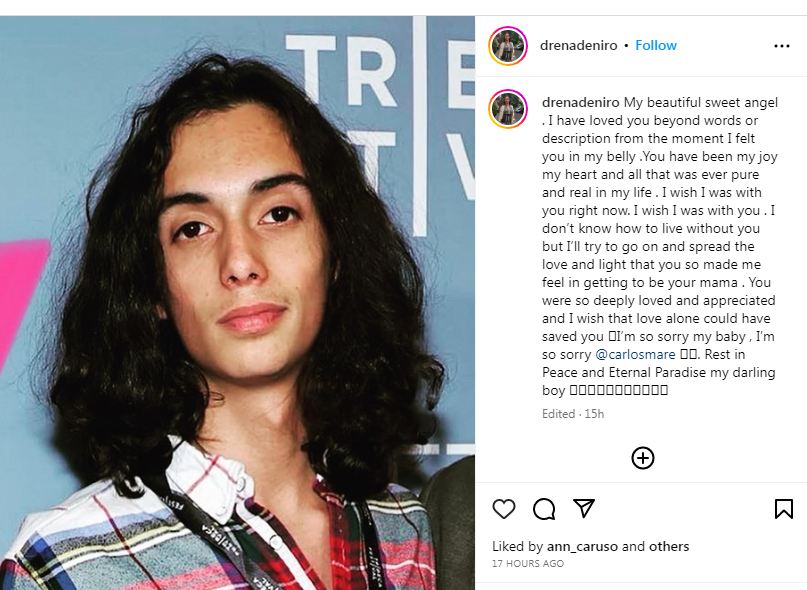Screen dimensions: 807x590
Task: Visit the @carlosmare mentioned profile
Action: click(635, 354)
